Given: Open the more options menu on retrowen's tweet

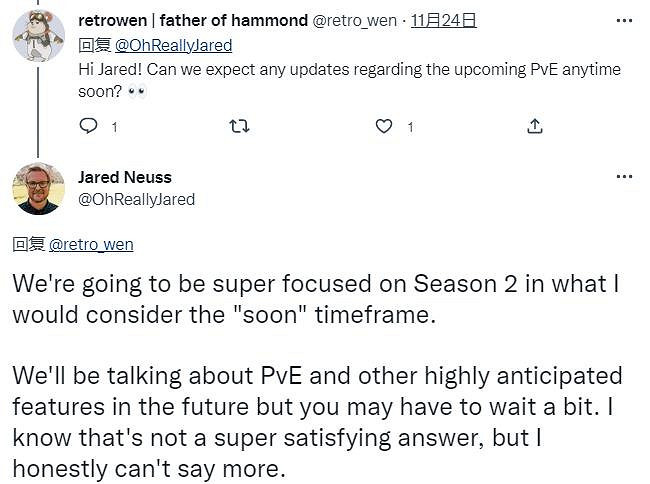Looking at the screenshot, I should pyautogui.click(x=624, y=20).
